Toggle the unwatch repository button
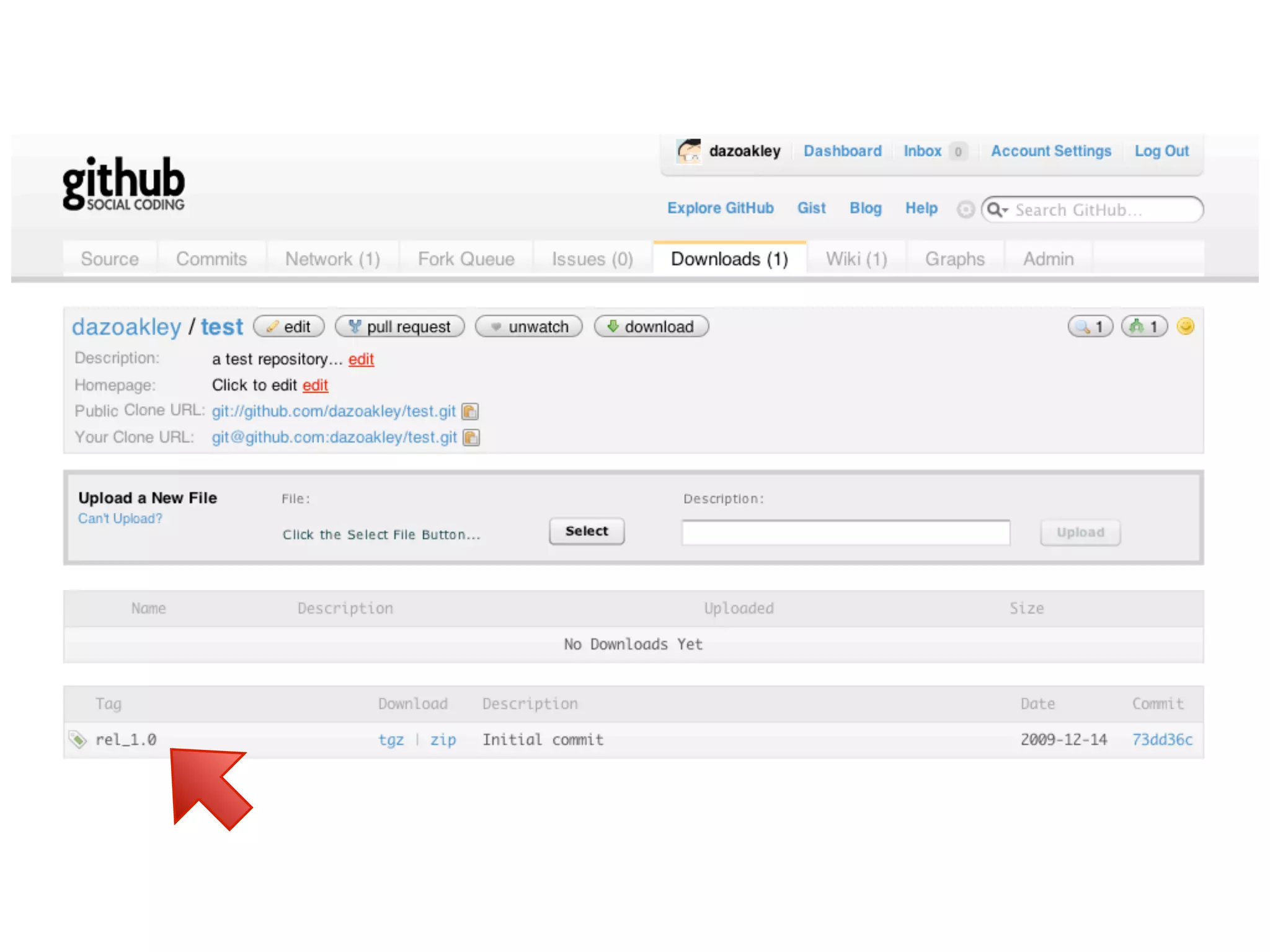This screenshot has height=952, width=1270. (529, 327)
